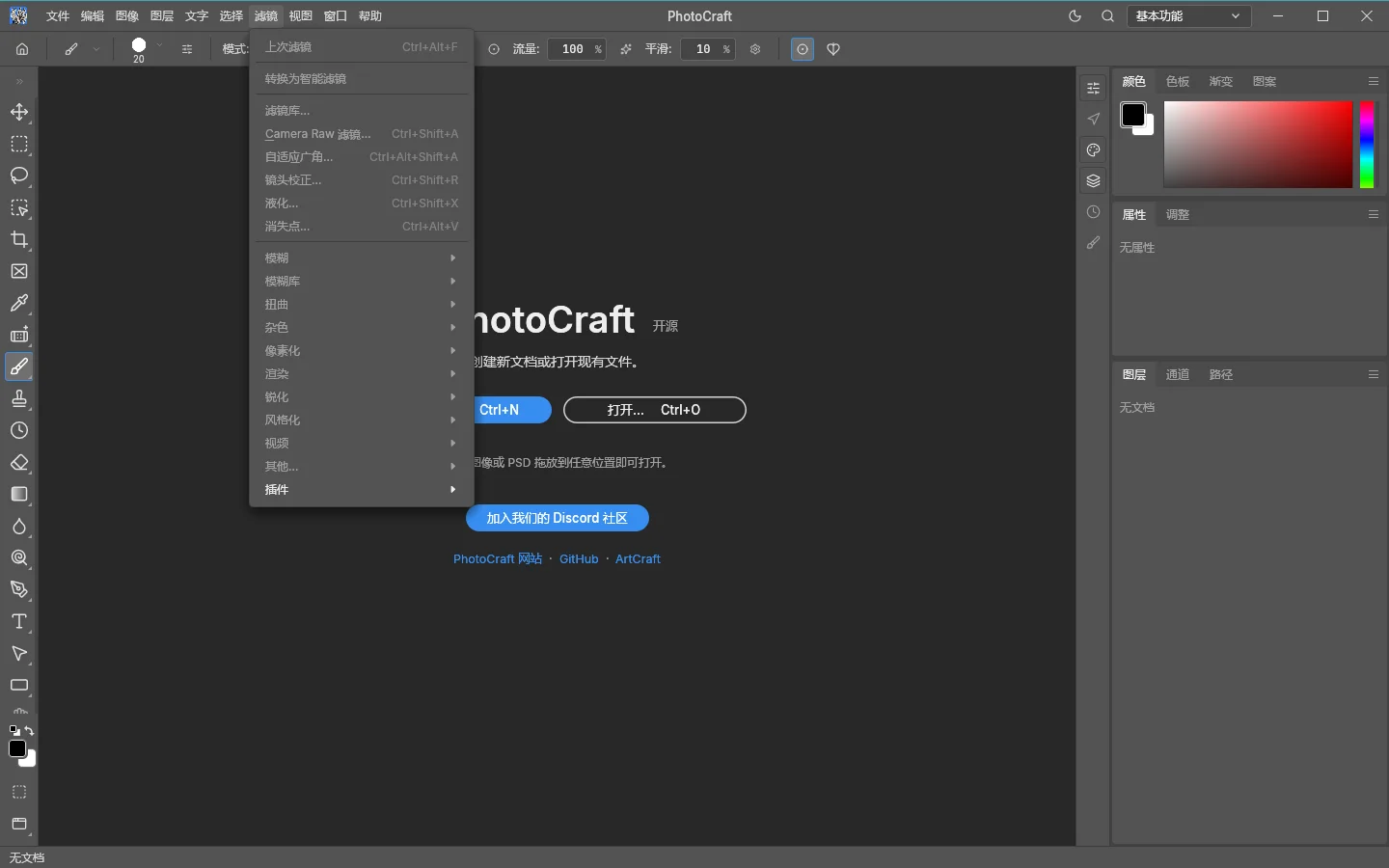Select the Crop tool
Screen dimensions: 1389x868
point(18,239)
